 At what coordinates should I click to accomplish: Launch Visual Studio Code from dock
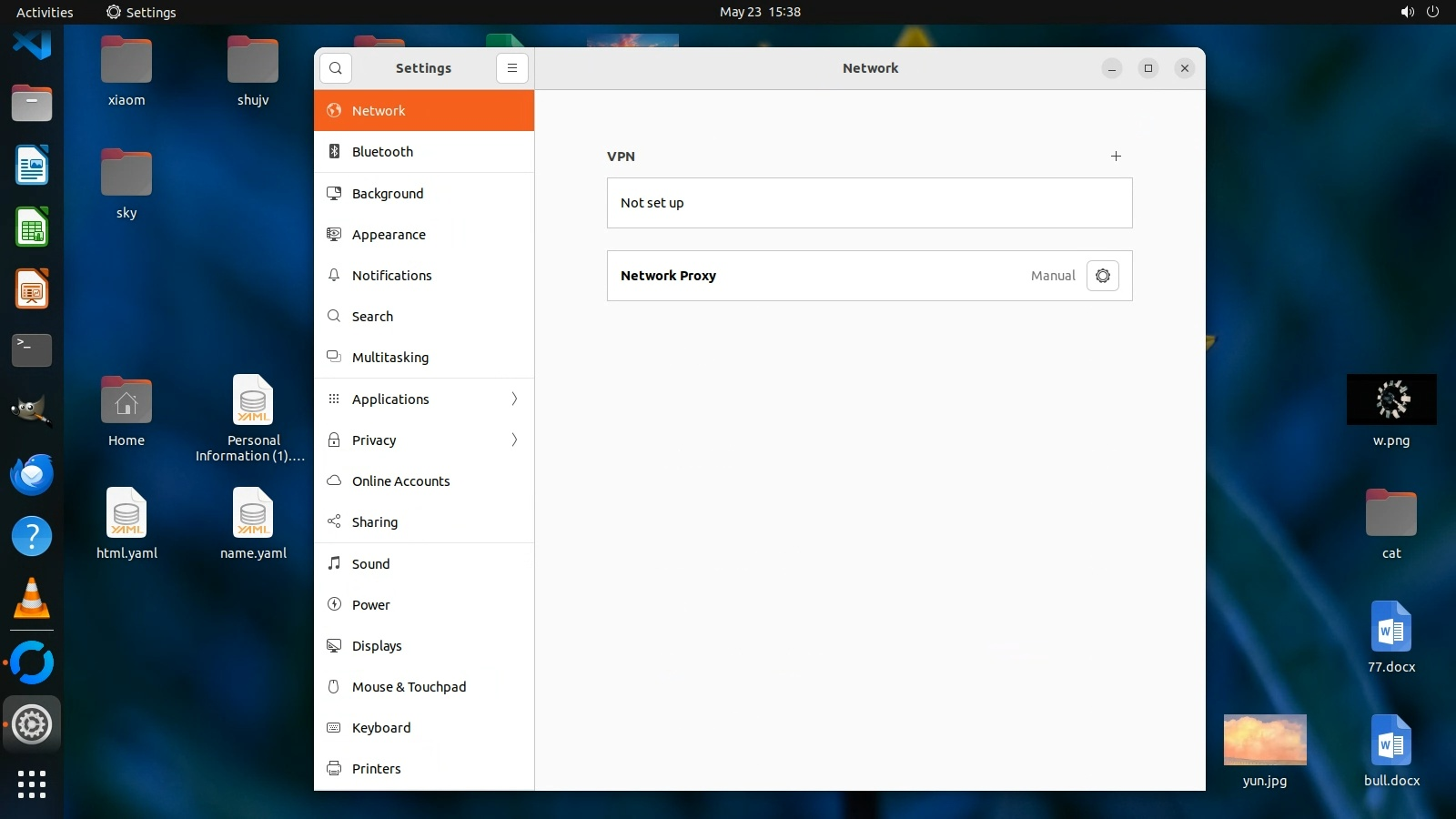coord(32,43)
